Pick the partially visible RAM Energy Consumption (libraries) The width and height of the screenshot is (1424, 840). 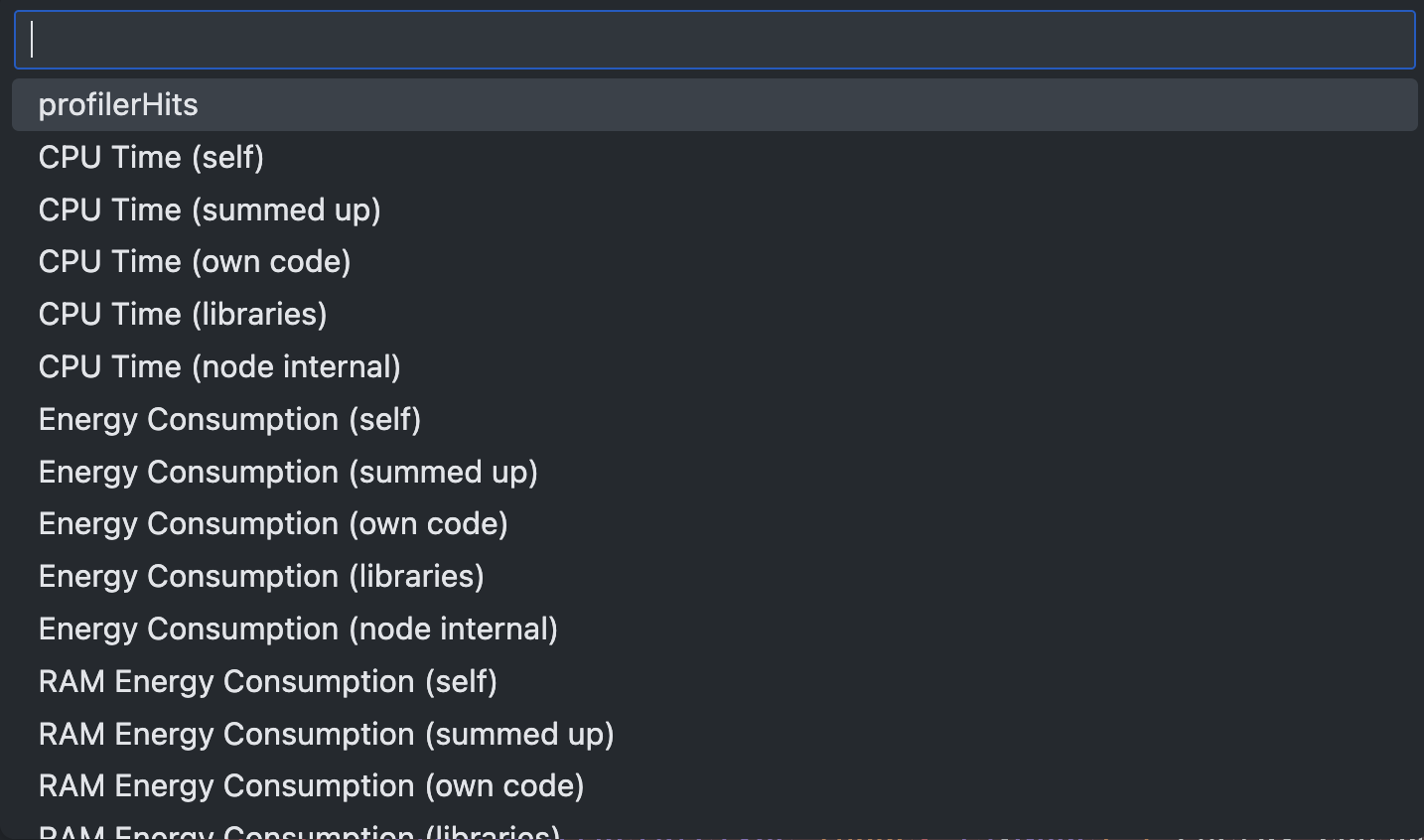point(300,832)
